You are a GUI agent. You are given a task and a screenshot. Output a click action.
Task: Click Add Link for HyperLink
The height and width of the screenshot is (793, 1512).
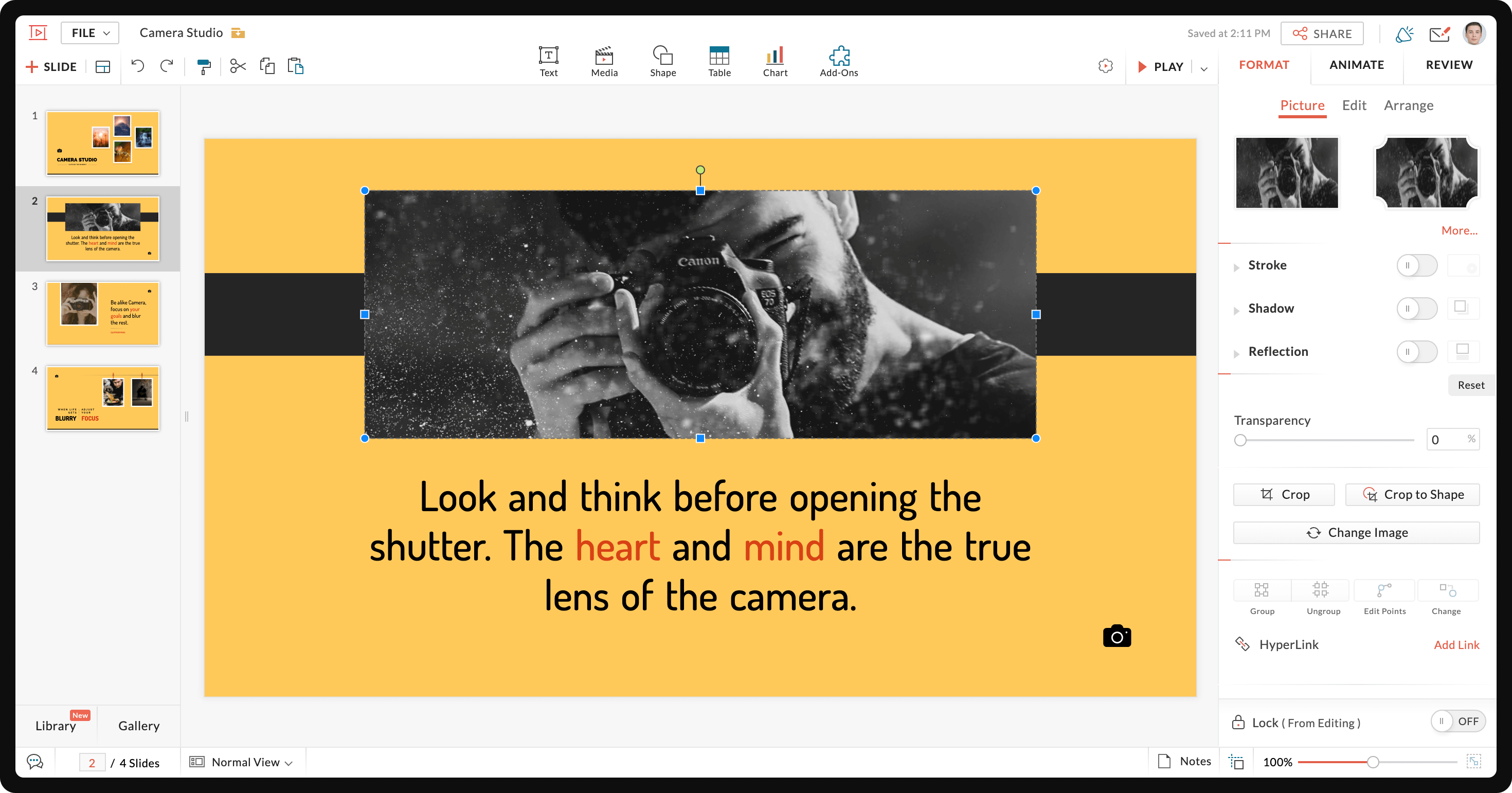[1455, 643]
